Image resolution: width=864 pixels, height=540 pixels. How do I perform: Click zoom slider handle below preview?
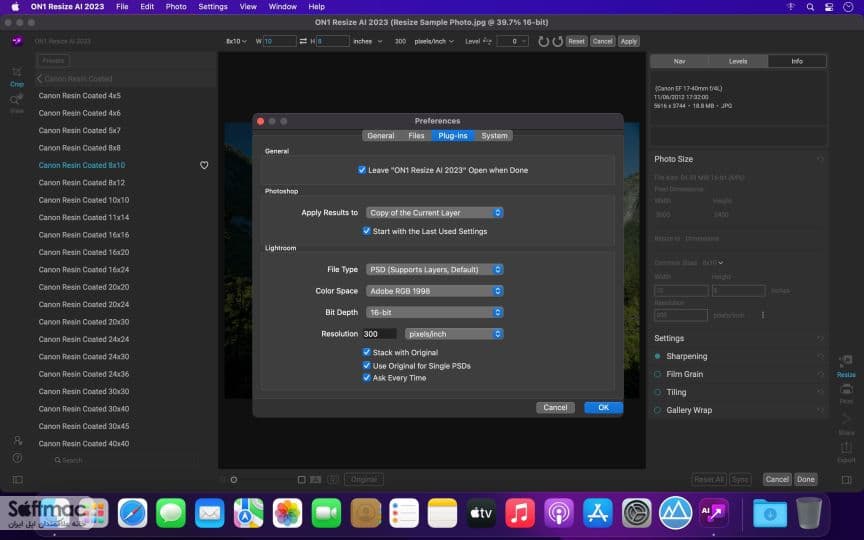(x=234, y=480)
